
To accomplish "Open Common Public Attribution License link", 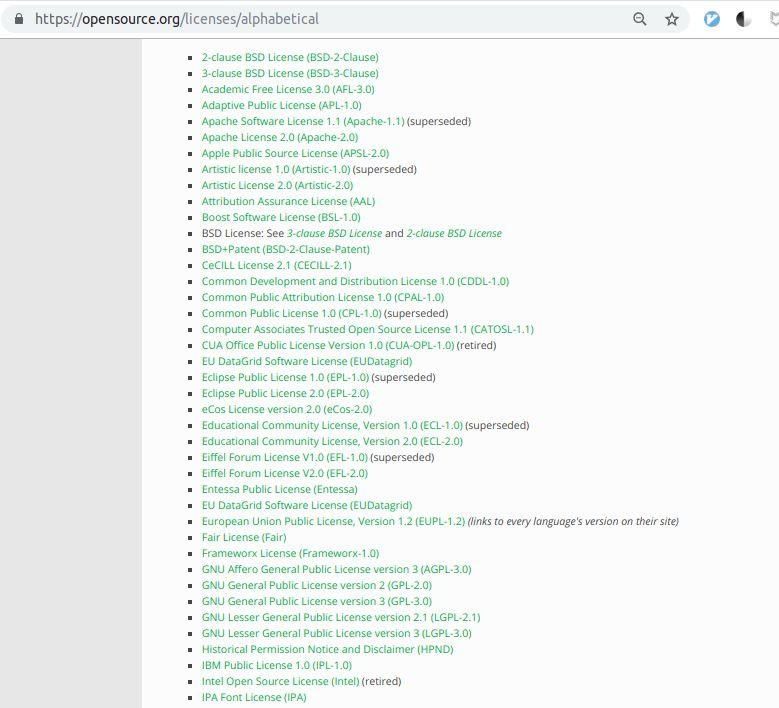I will 322,297.
